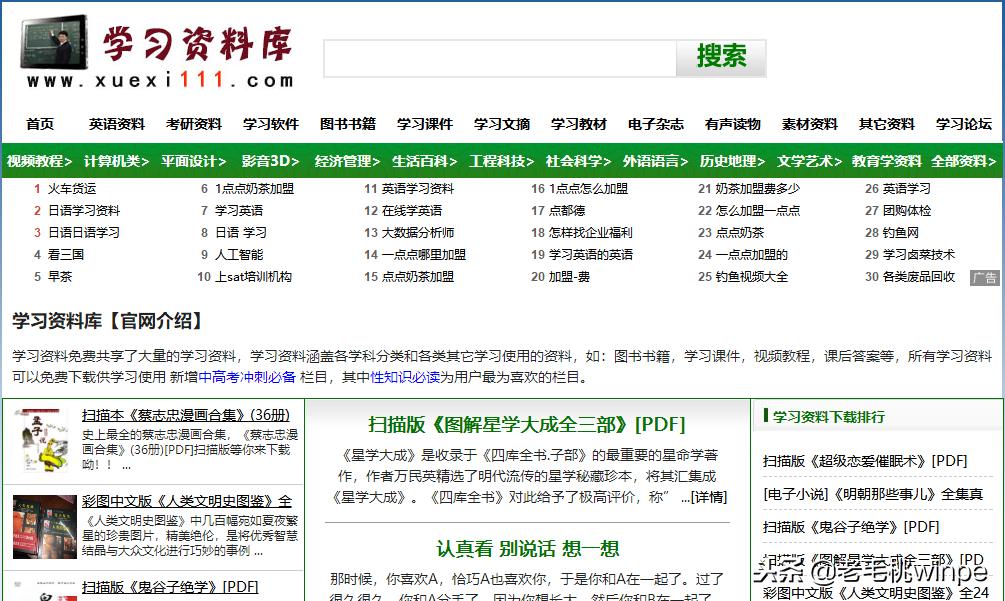Open the 首页 menu item
Image resolution: width=1005 pixels, height=601 pixels.
pyautogui.click(x=39, y=124)
